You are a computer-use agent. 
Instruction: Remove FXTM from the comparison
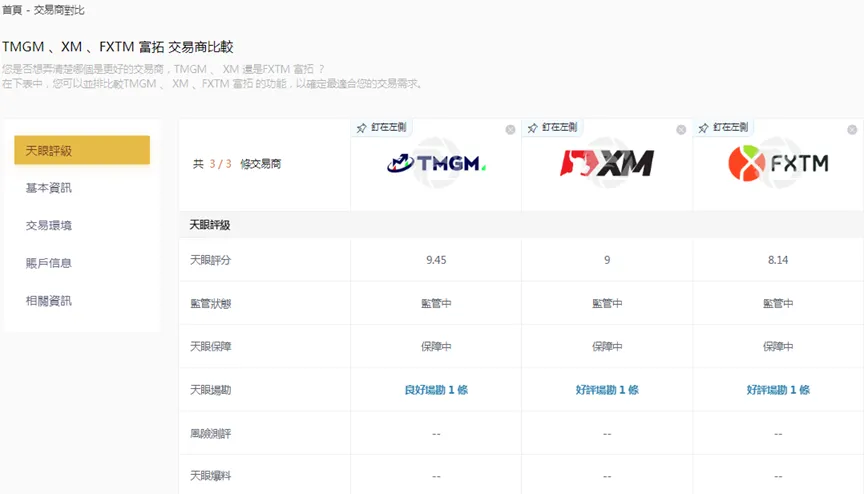coord(852,129)
